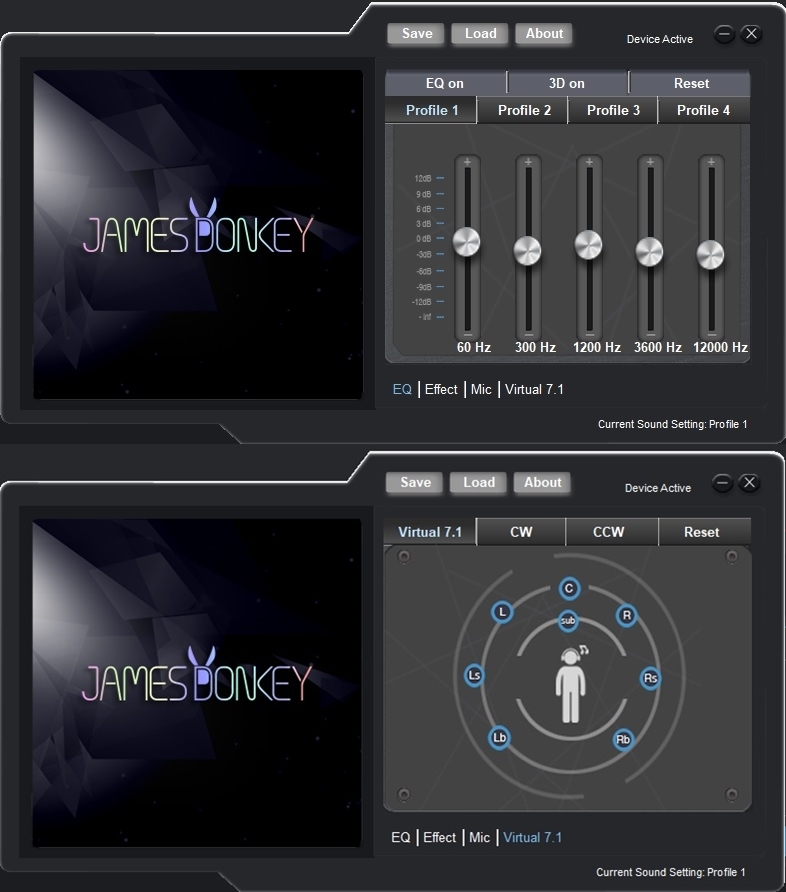This screenshot has width=786, height=892.
Task: Select the R front-right speaker icon
Action: pyautogui.click(x=626, y=616)
